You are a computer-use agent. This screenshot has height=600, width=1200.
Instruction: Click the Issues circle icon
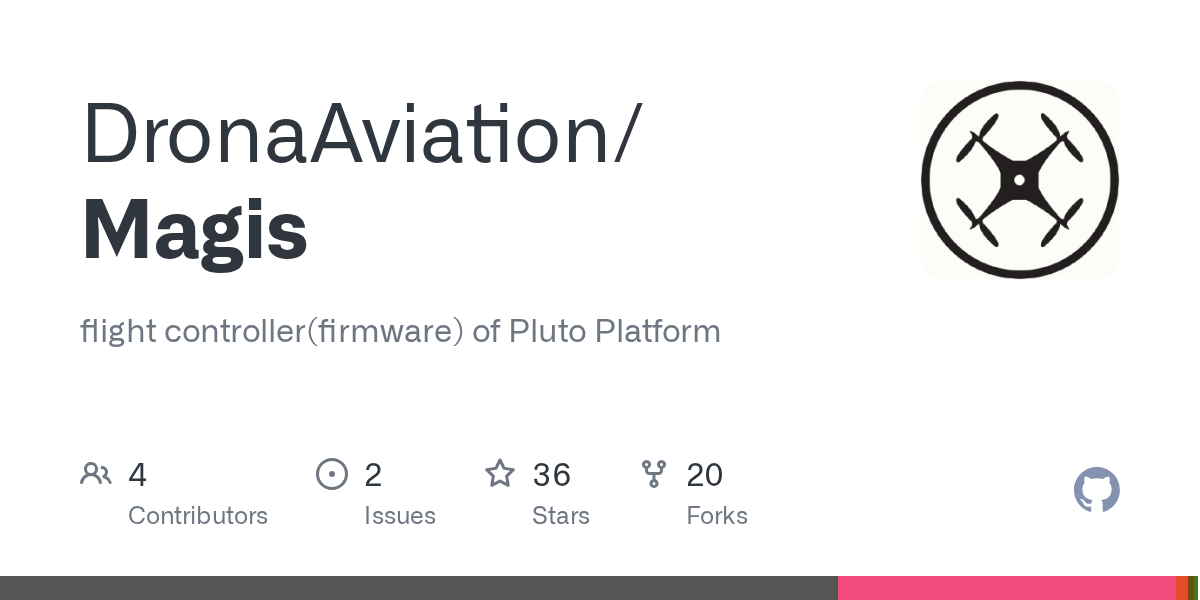(332, 474)
